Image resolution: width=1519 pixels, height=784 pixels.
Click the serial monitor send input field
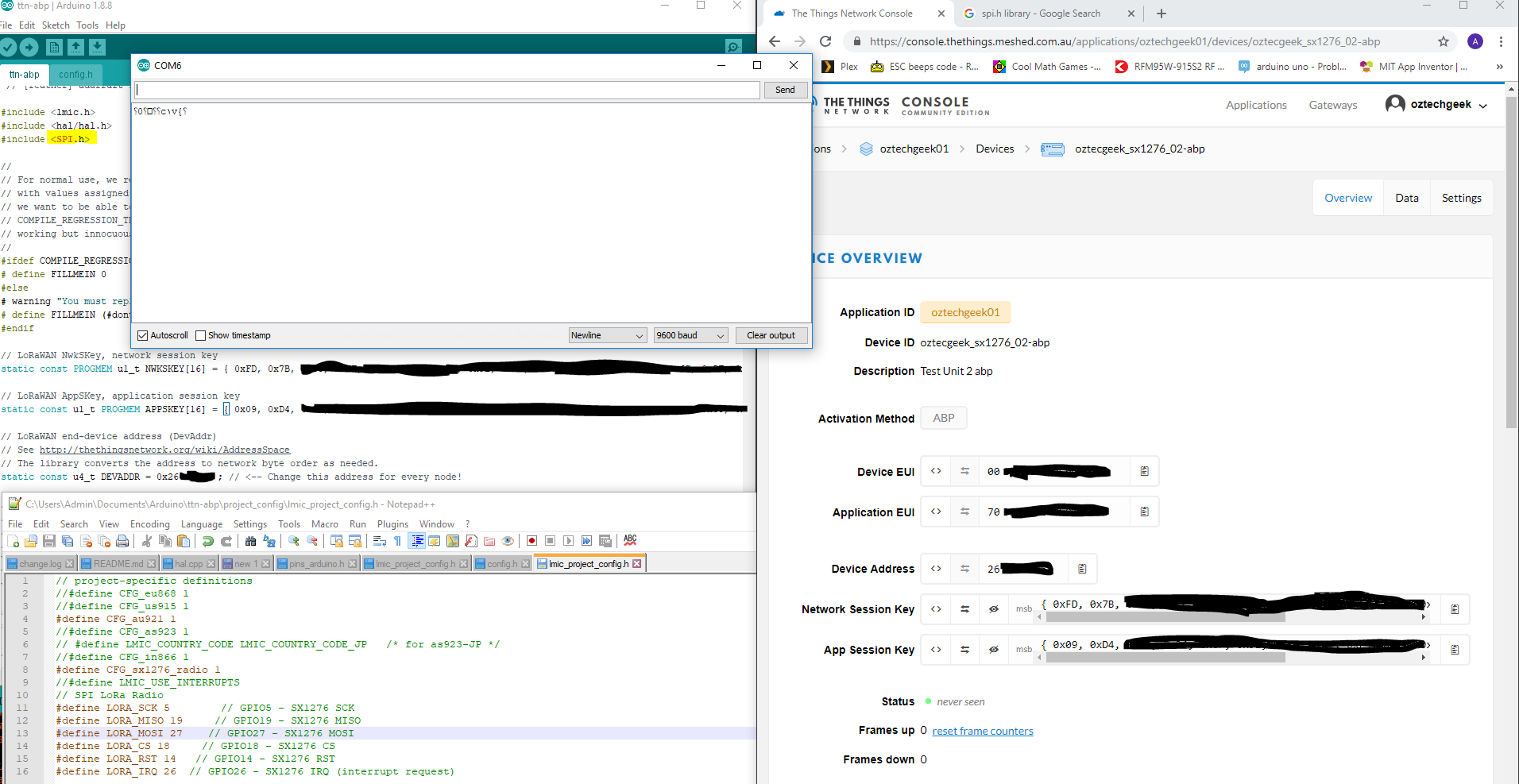[x=448, y=90]
